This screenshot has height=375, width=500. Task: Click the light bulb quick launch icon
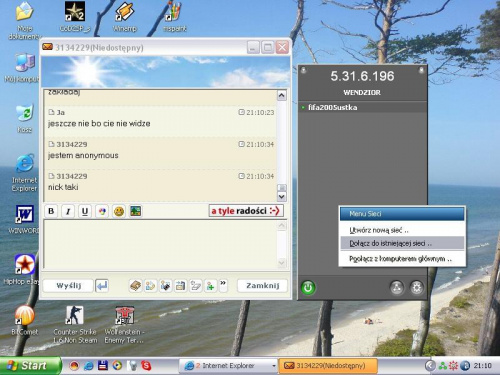pyautogui.click(x=132, y=366)
